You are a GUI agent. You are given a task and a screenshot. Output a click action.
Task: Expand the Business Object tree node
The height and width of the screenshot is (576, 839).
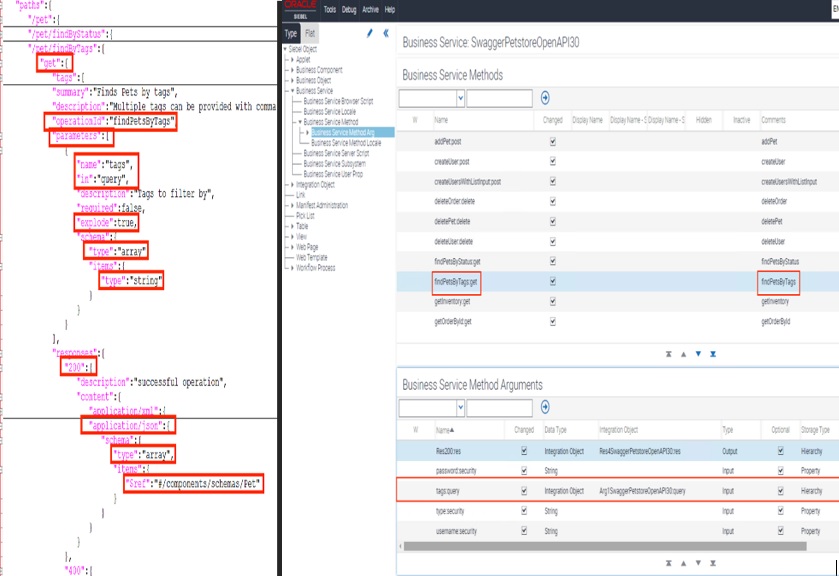292,80
